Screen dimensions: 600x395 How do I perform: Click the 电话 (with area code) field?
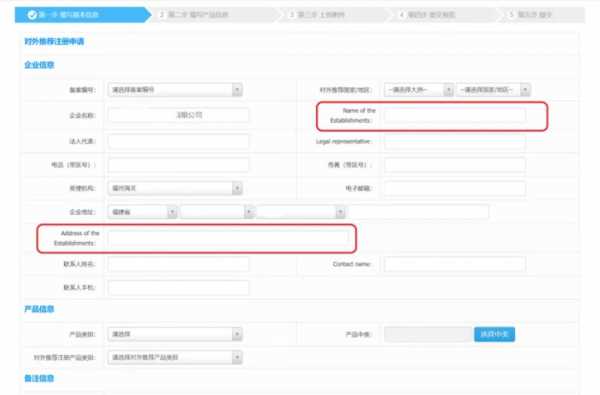tap(178, 165)
